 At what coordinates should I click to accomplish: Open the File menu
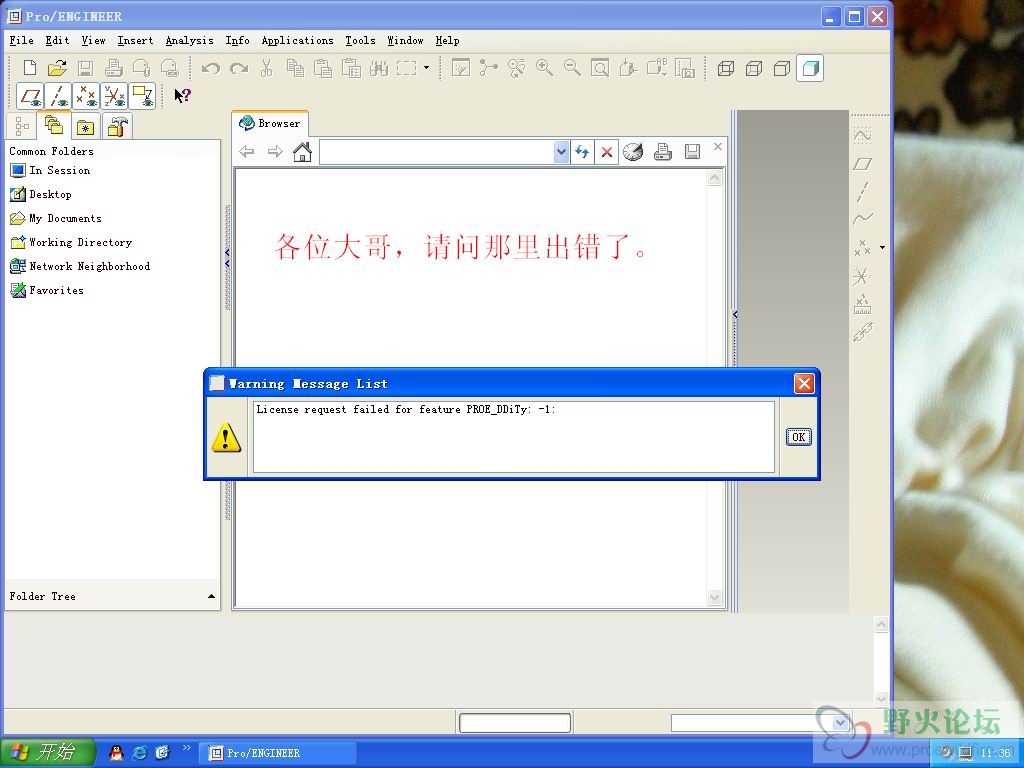(22, 40)
